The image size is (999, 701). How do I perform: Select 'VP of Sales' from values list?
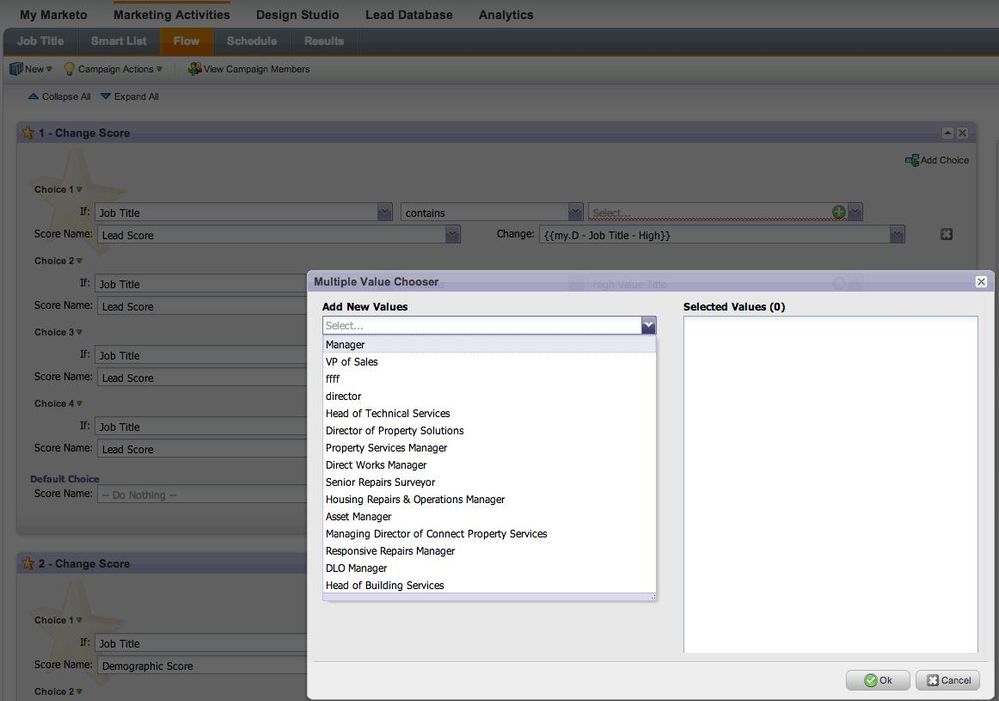(352, 362)
